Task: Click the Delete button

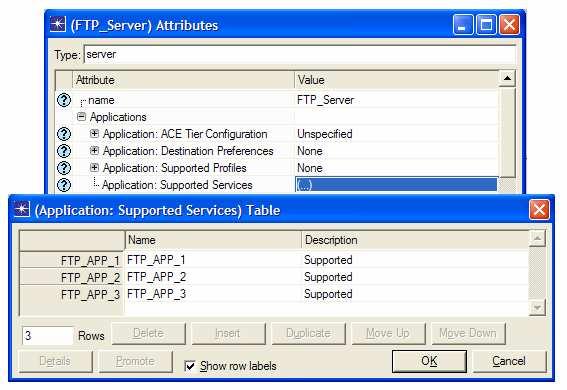Action: click(x=148, y=333)
